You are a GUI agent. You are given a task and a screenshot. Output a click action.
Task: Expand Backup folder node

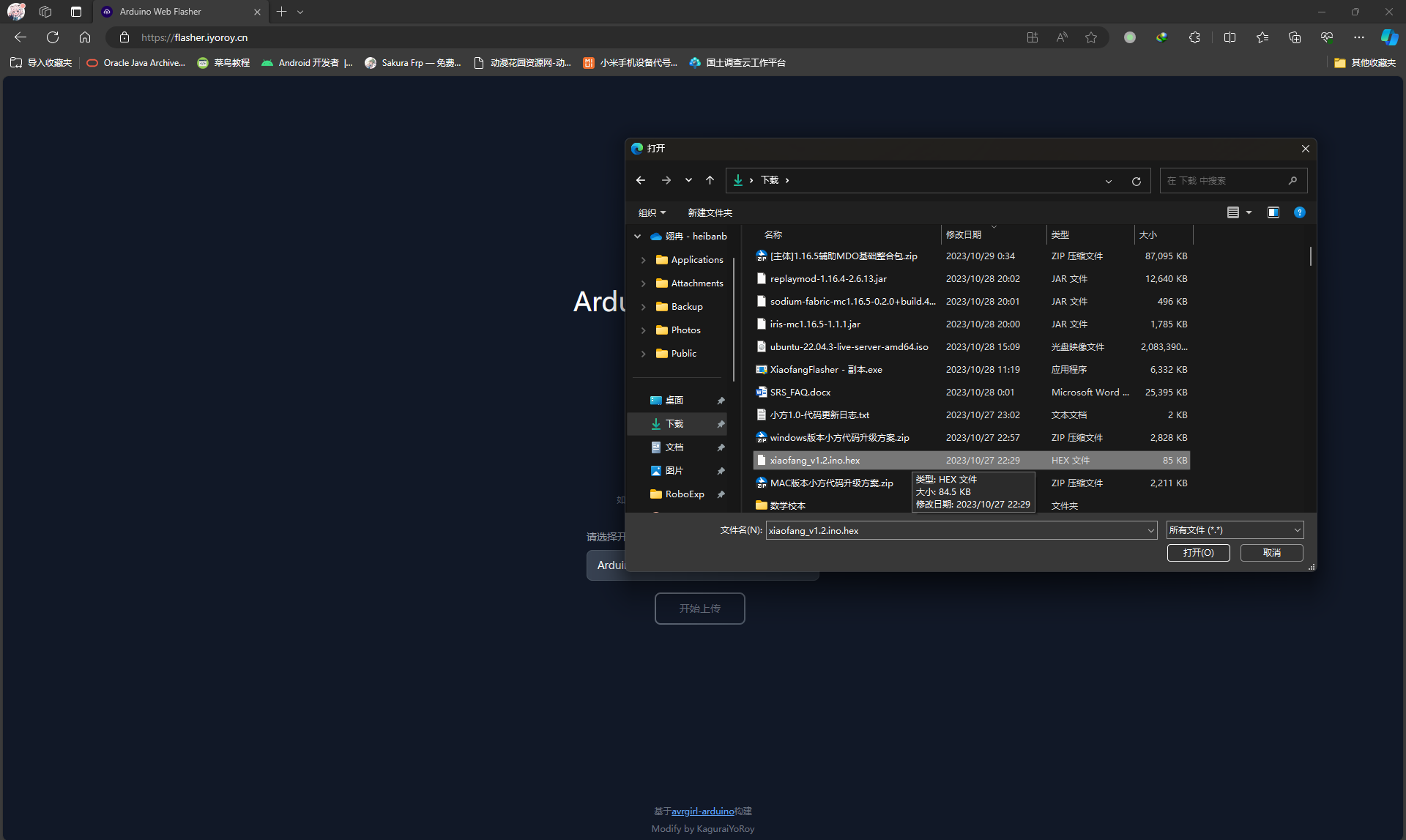644,307
